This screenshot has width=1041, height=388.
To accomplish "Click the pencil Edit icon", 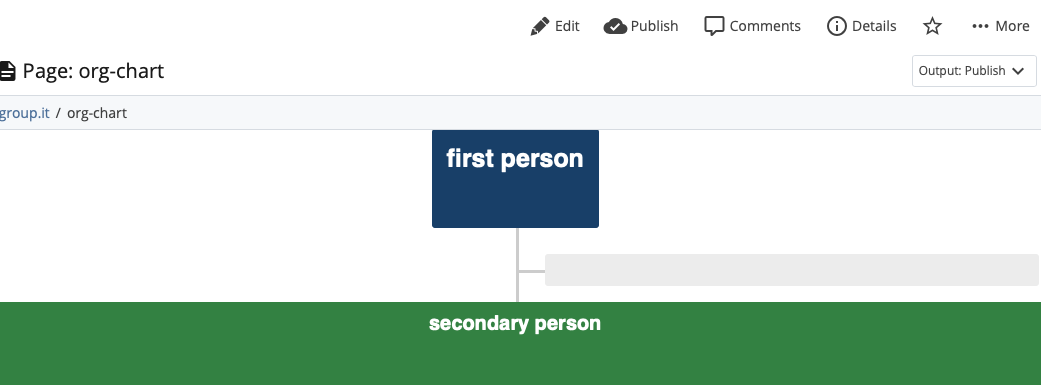I will coord(540,26).
